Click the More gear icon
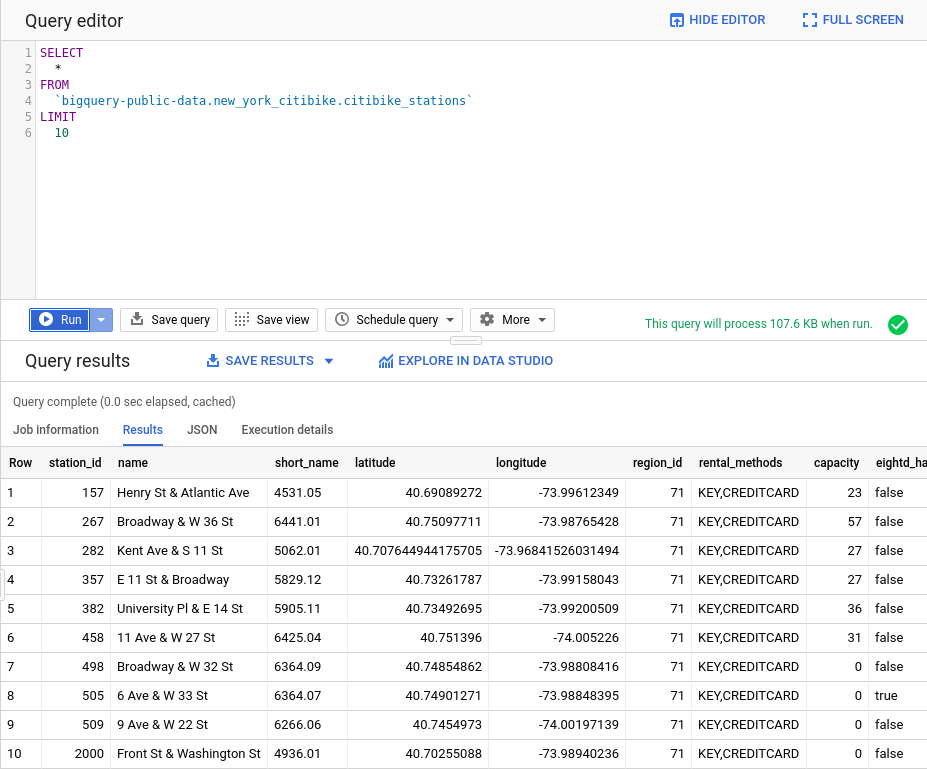This screenshot has height=769, width=927. pyautogui.click(x=487, y=320)
